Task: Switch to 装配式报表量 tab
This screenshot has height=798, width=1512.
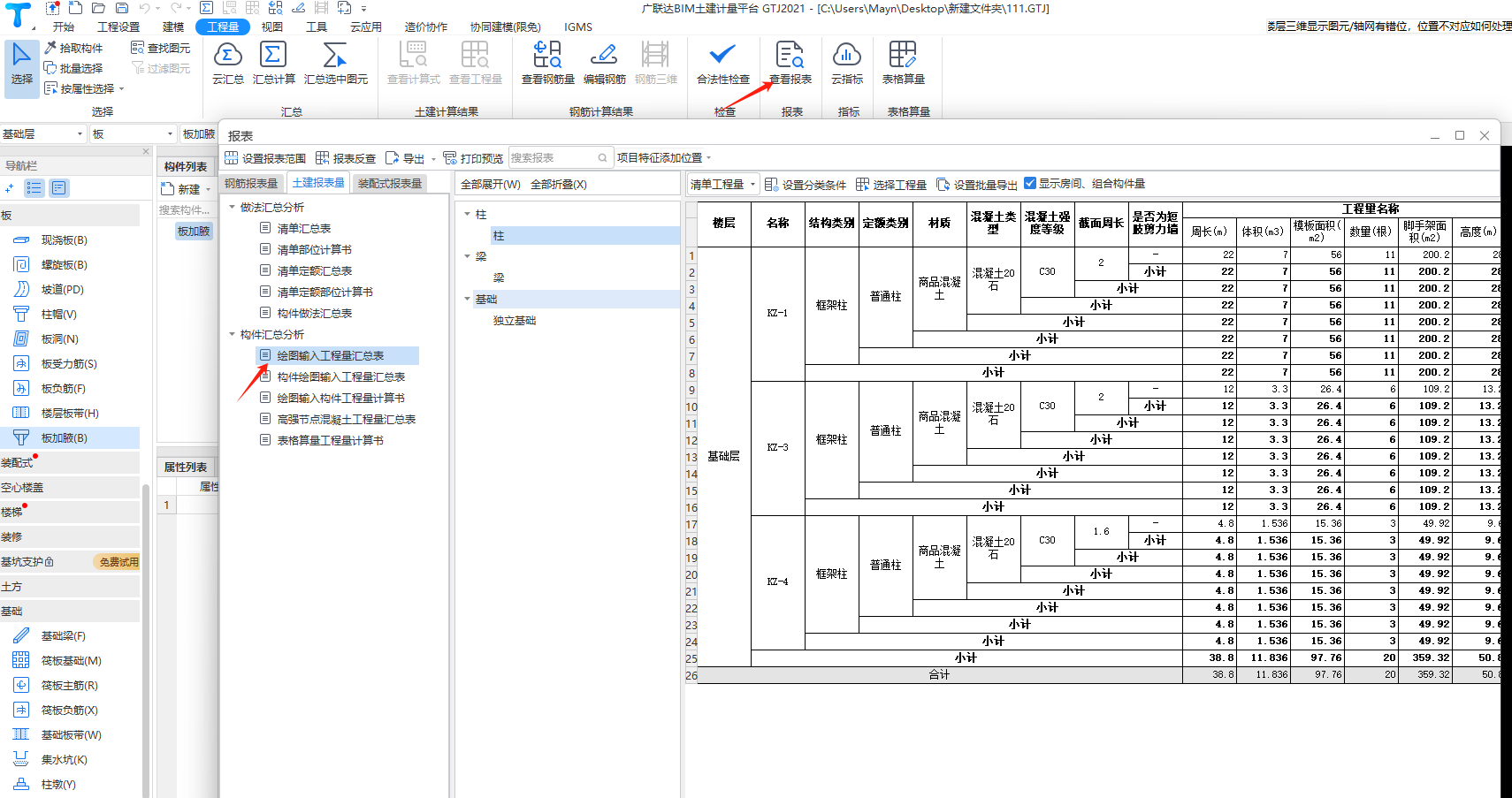Action: tap(390, 183)
